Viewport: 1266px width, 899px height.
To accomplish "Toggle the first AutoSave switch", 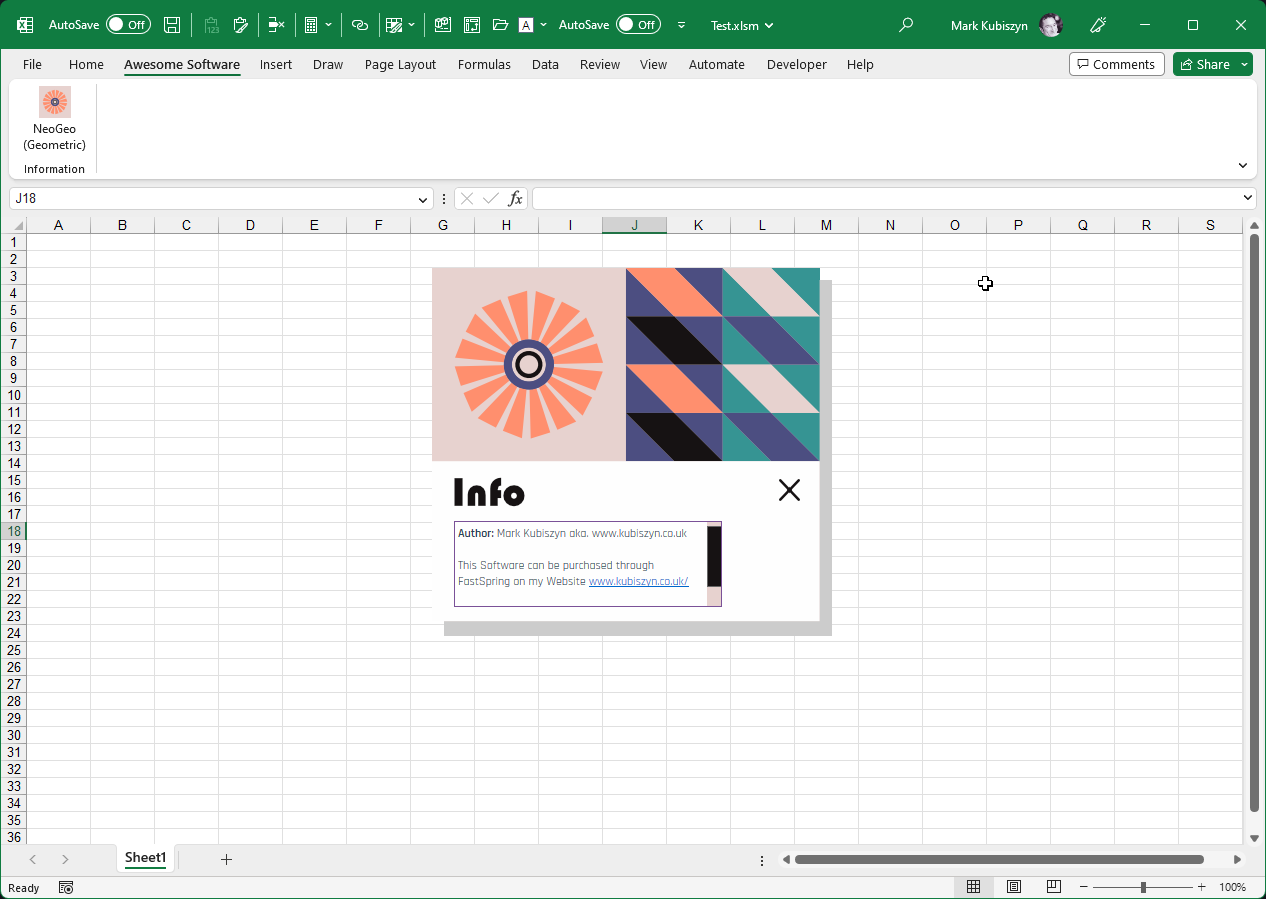I will (x=128, y=25).
